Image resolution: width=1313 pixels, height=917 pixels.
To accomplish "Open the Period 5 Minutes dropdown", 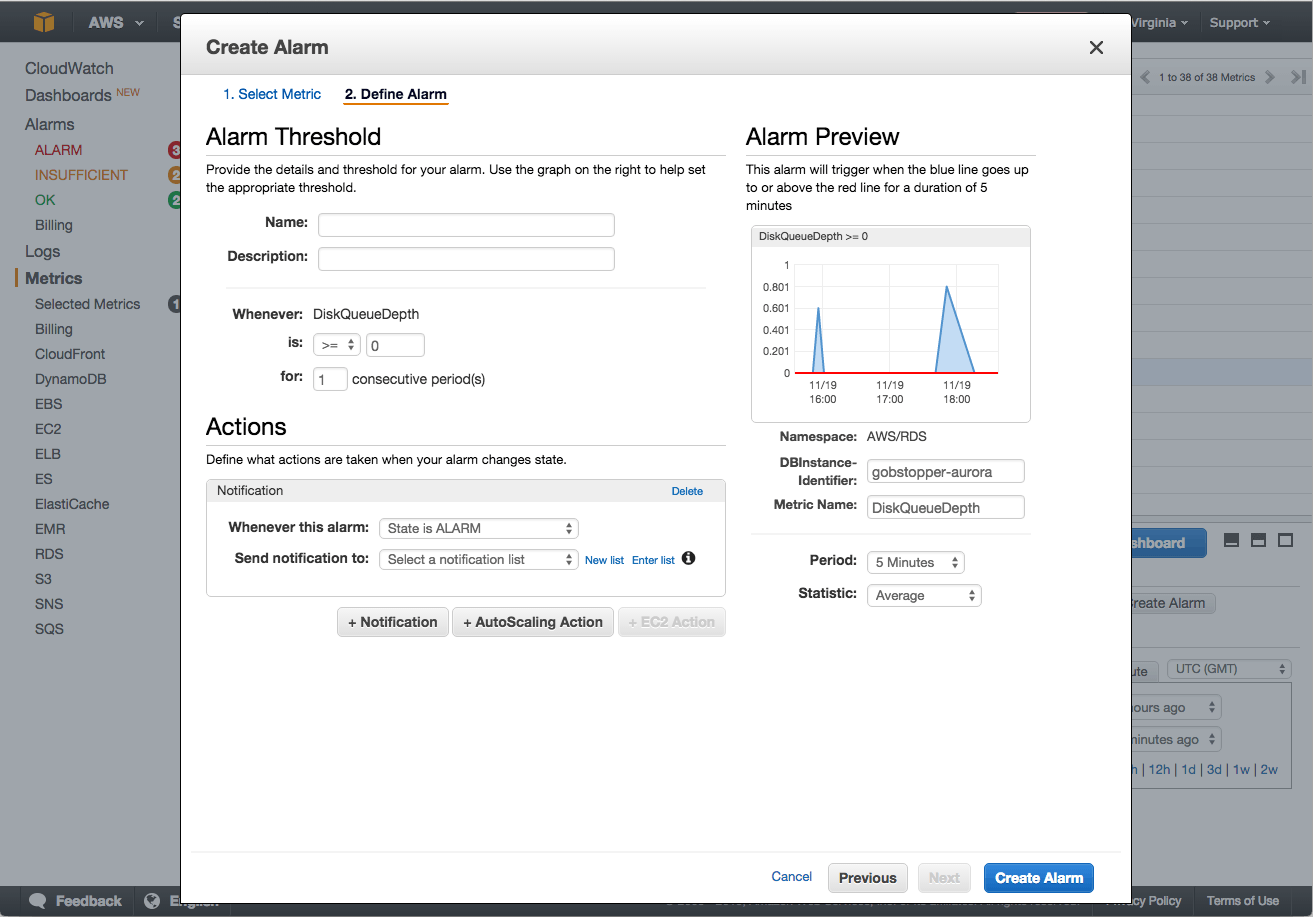I will click(x=914, y=563).
